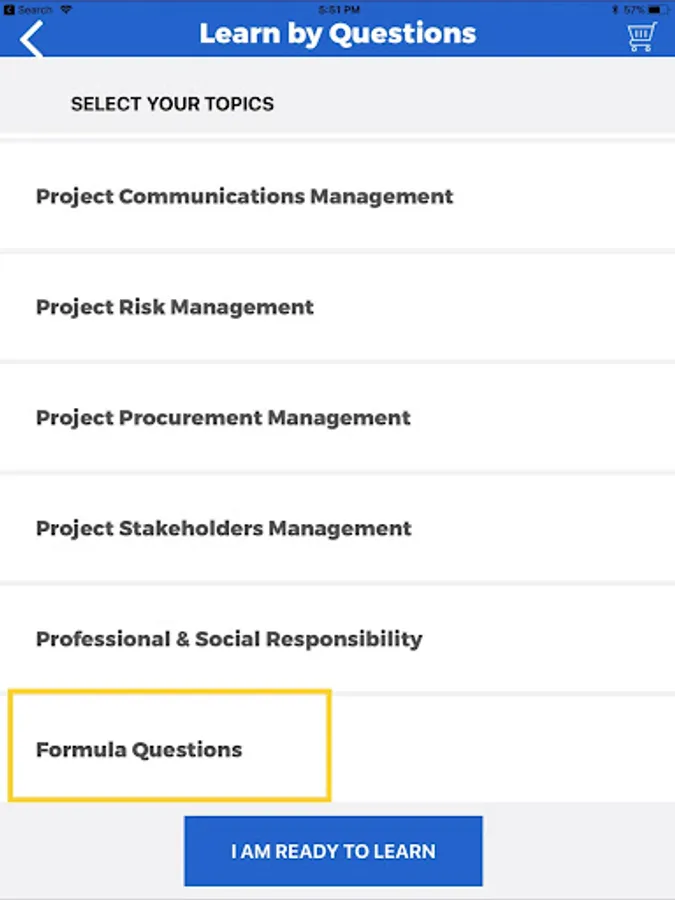Image resolution: width=675 pixels, height=900 pixels.
Task: Tap the Bluetooth status icon
Action: point(614,9)
